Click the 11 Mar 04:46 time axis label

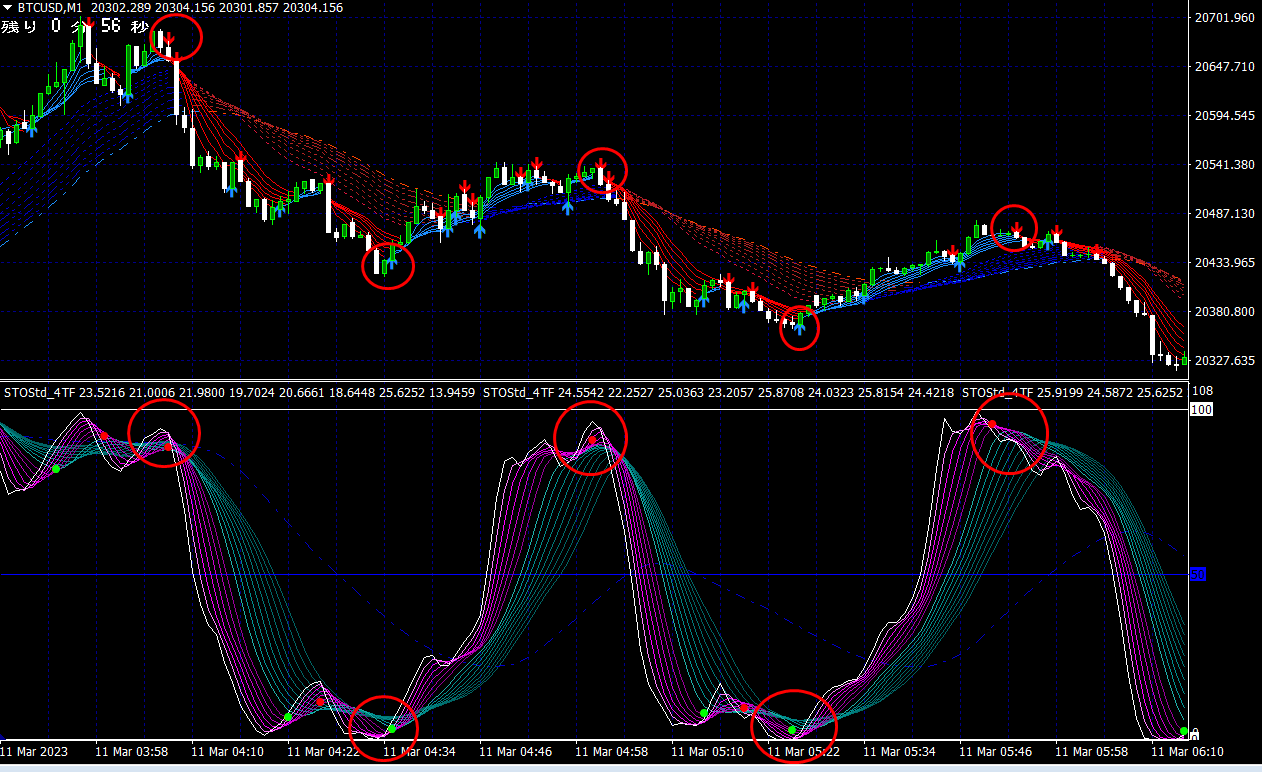click(x=515, y=751)
